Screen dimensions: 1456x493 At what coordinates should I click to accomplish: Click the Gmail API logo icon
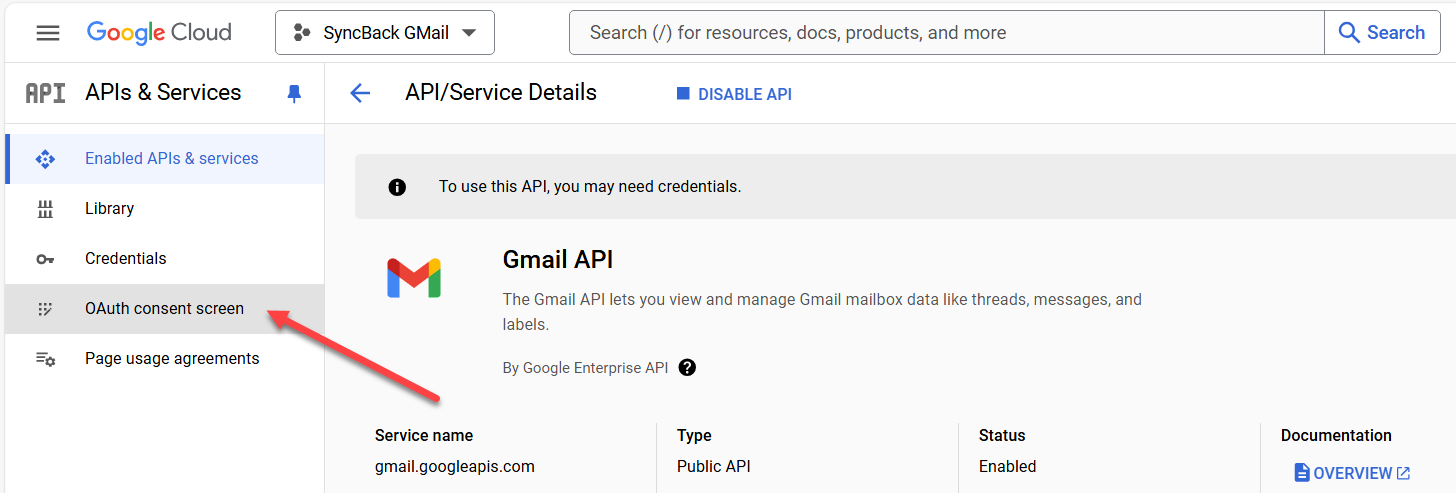point(414,278)
